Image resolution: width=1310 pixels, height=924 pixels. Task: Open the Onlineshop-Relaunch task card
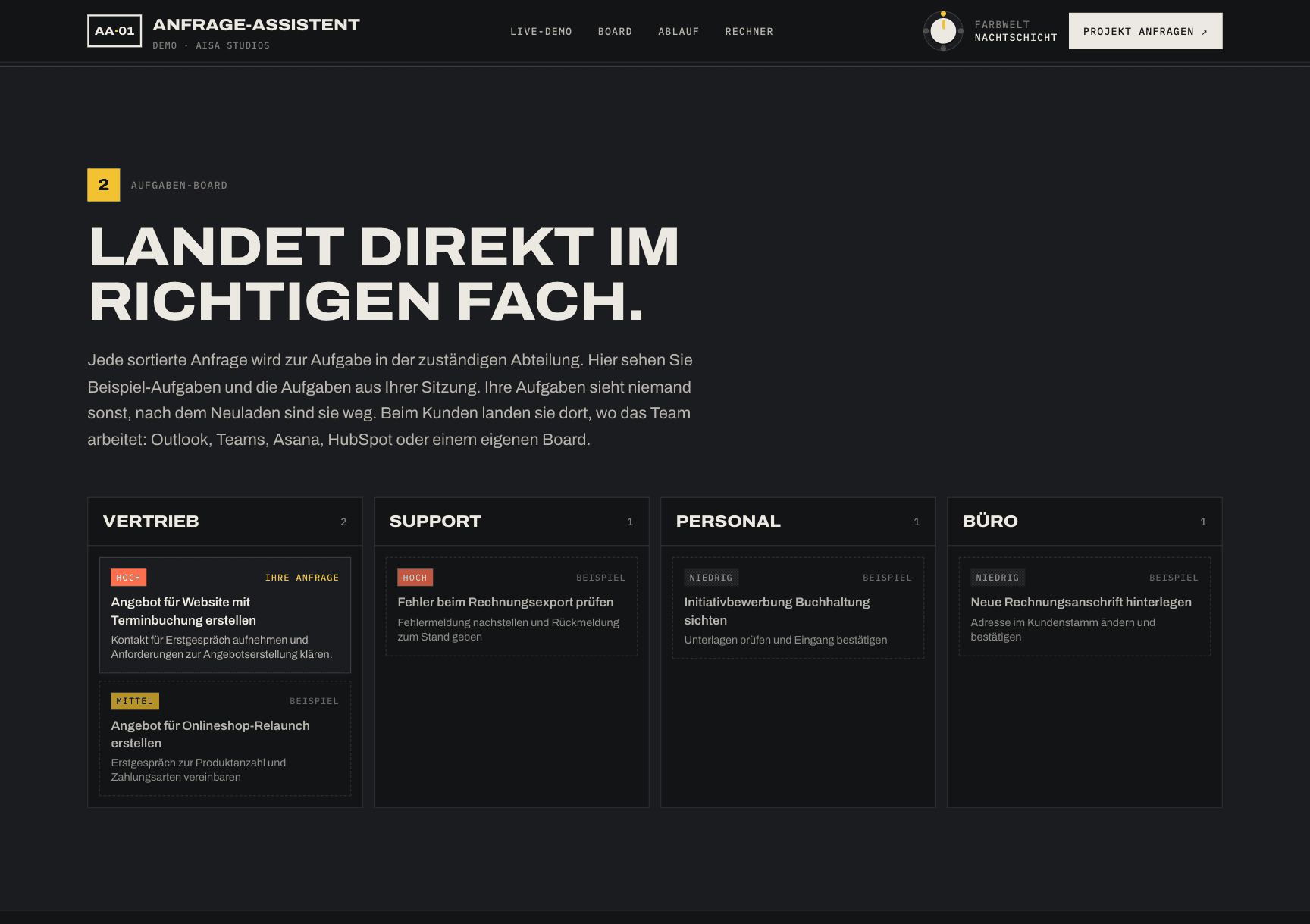[225, 738]
